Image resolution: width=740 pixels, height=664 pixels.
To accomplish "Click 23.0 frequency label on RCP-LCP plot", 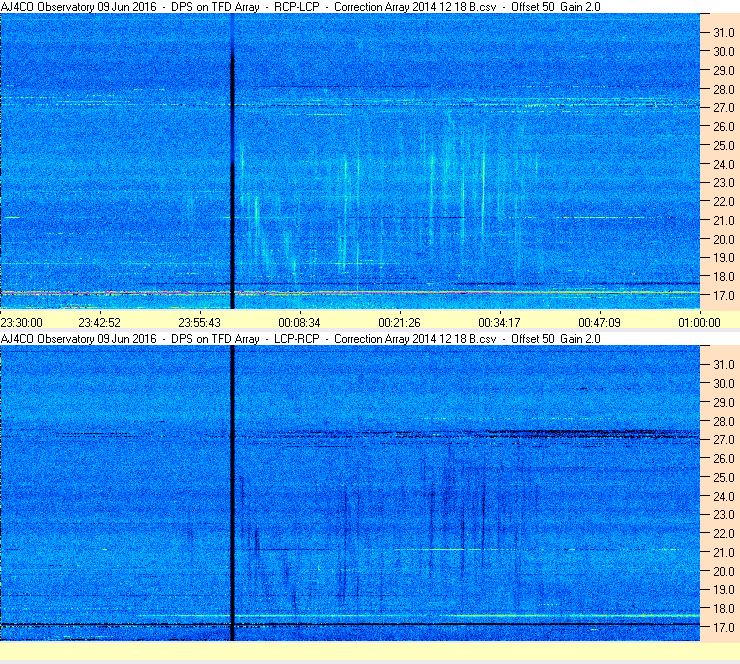I will coord(724,183).
